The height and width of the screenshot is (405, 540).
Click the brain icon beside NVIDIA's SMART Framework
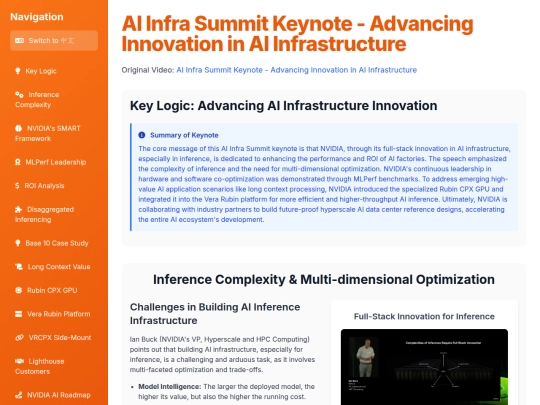point(19,128)
